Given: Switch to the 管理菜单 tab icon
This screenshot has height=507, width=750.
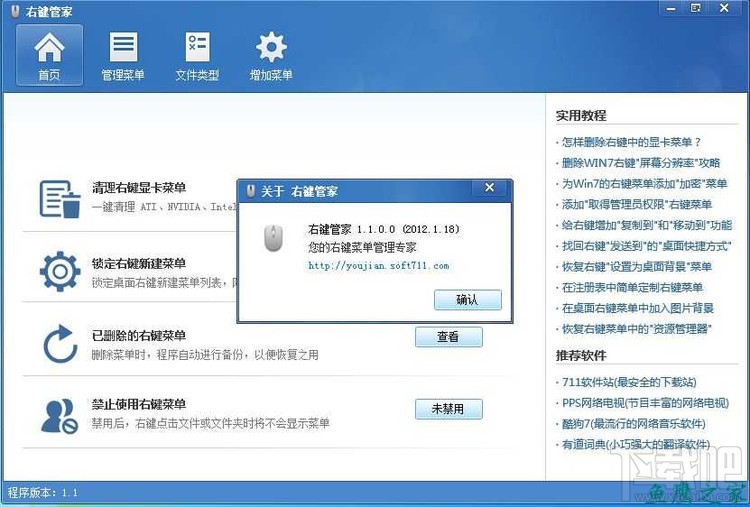Looking at the screenshot, I should (x=123, y=47).
